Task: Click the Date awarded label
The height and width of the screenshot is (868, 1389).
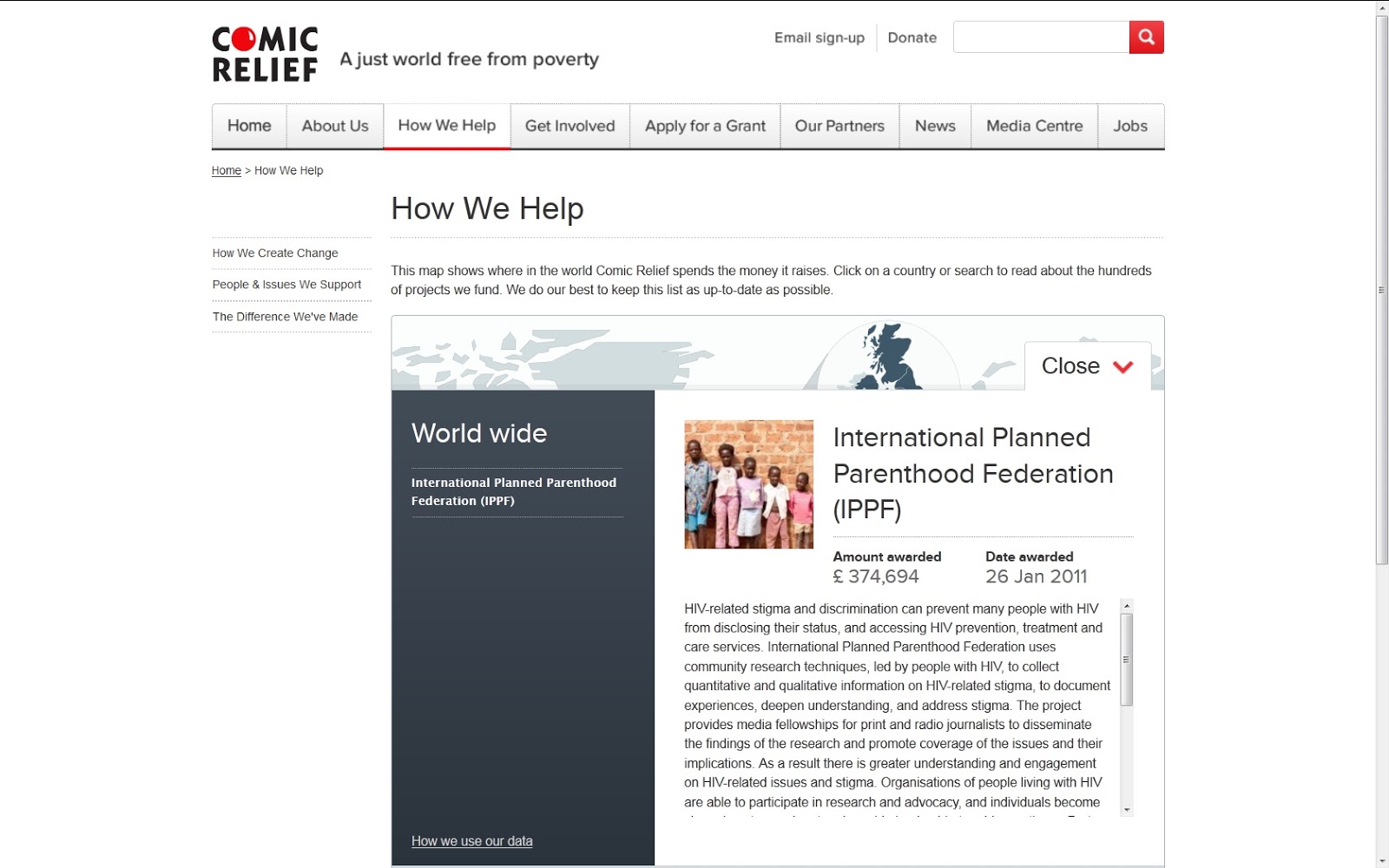Action: (x=1030, y=556)
